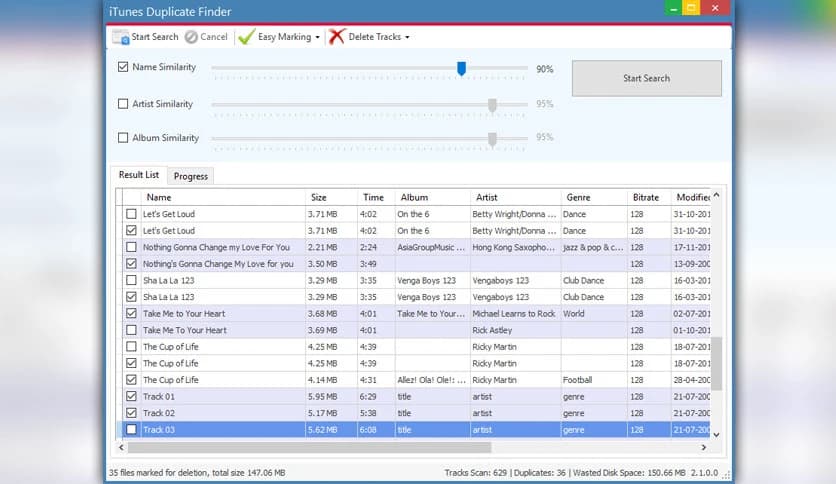Click the Artist Similarity slider handle
Image resolution: width=836 pixels, height=484 pixels.
493,105
